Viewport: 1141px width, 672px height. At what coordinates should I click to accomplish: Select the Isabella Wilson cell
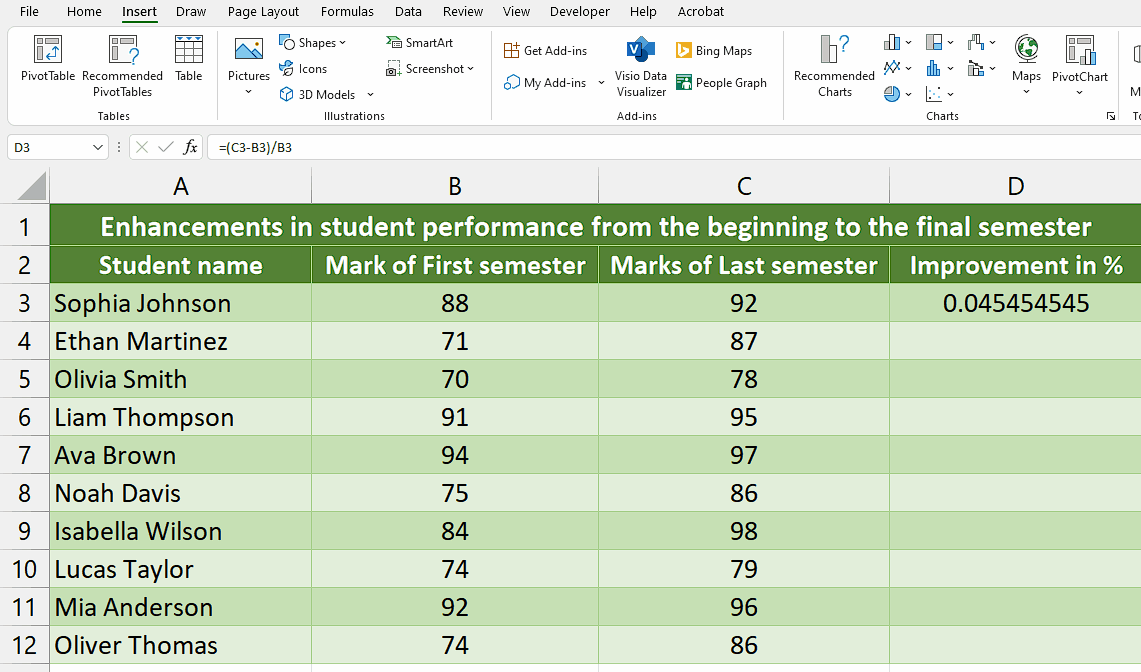[180, 531]
